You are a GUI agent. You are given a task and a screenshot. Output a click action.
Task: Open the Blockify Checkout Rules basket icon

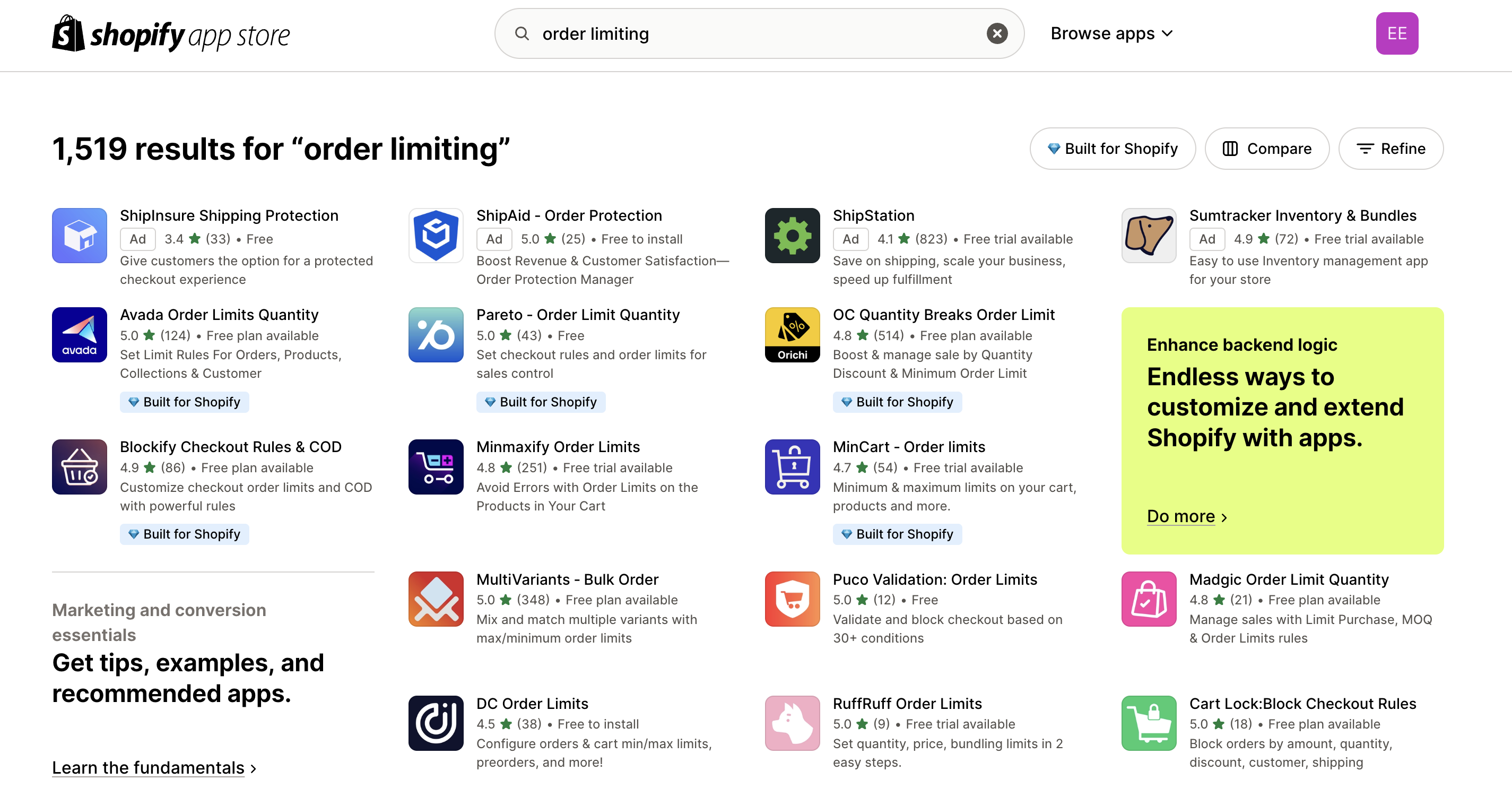point(79,467)
